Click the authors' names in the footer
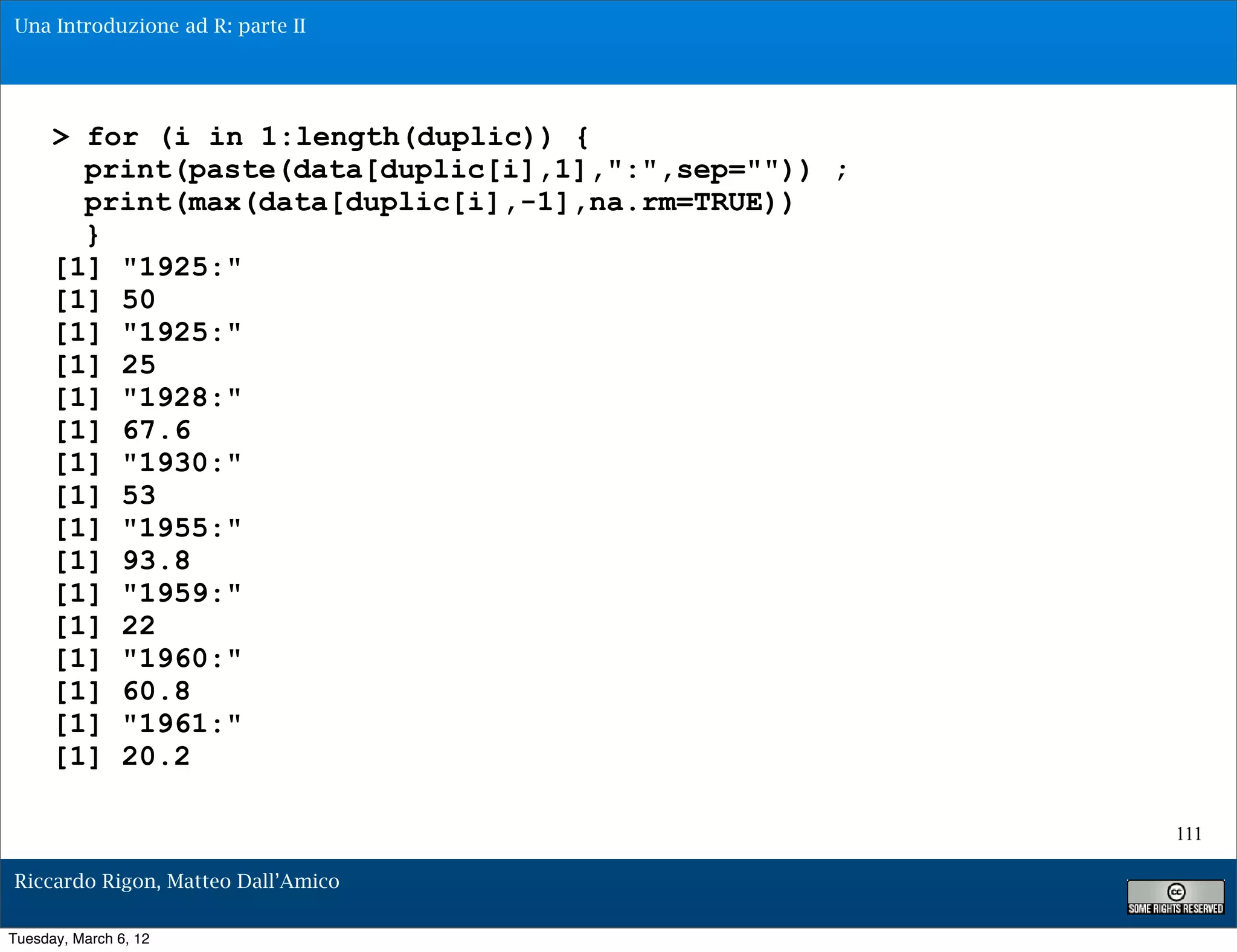The image size is (1237, 952). [x=176, y=881]
